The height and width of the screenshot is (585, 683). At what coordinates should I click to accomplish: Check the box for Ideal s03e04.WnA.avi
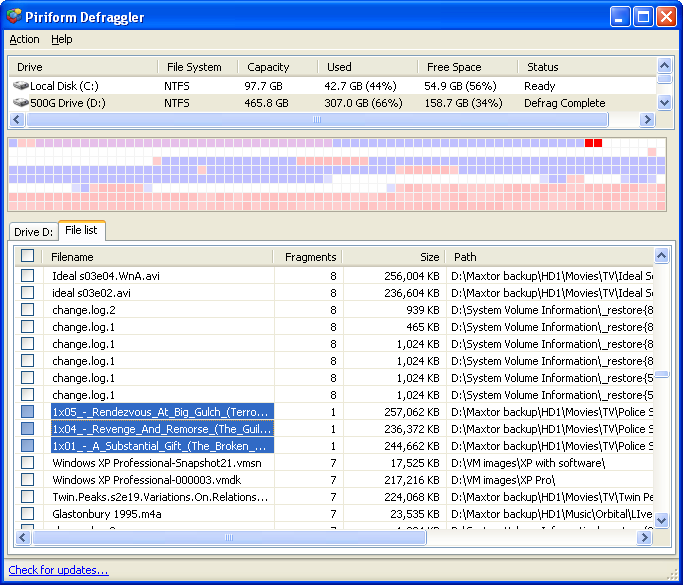point(28,276)
